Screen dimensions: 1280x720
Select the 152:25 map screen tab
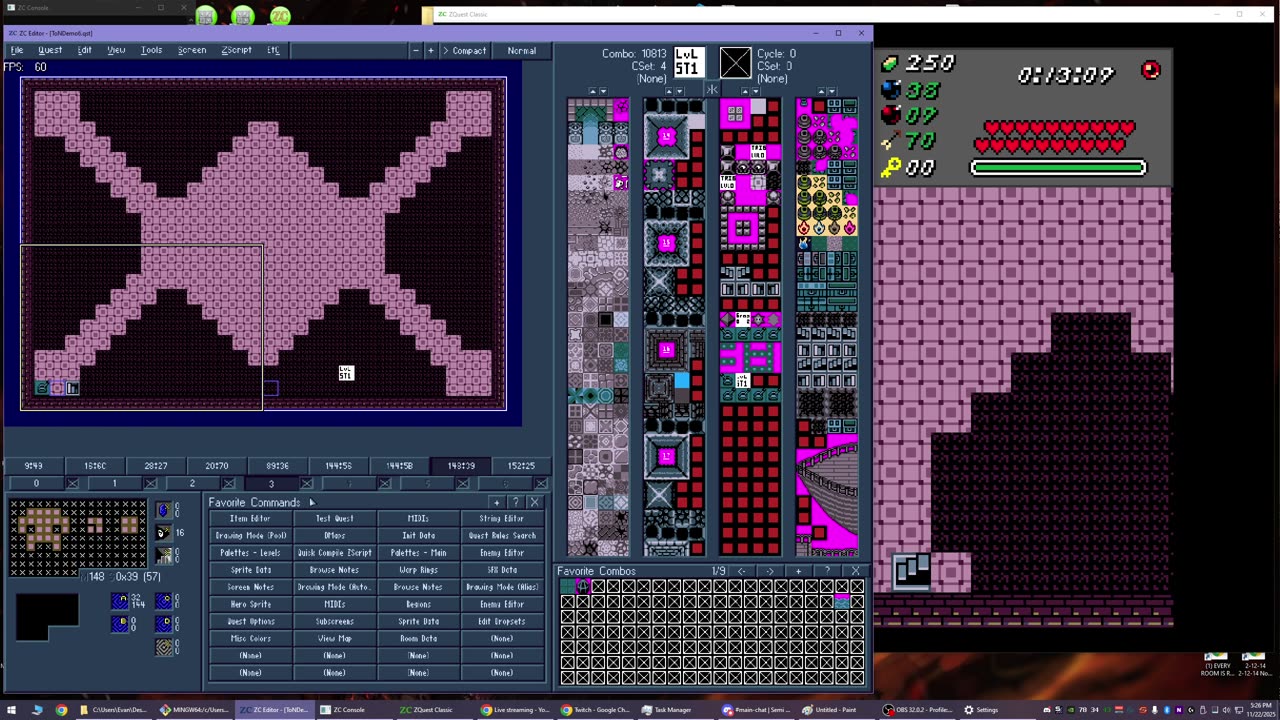point(521,466)
